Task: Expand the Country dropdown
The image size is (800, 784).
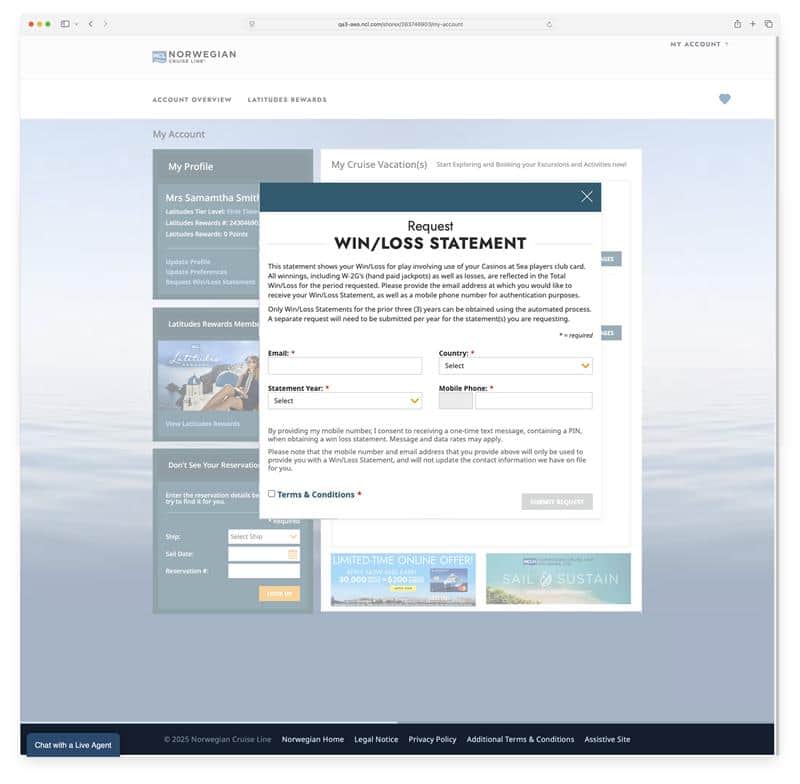Action: 515,366
